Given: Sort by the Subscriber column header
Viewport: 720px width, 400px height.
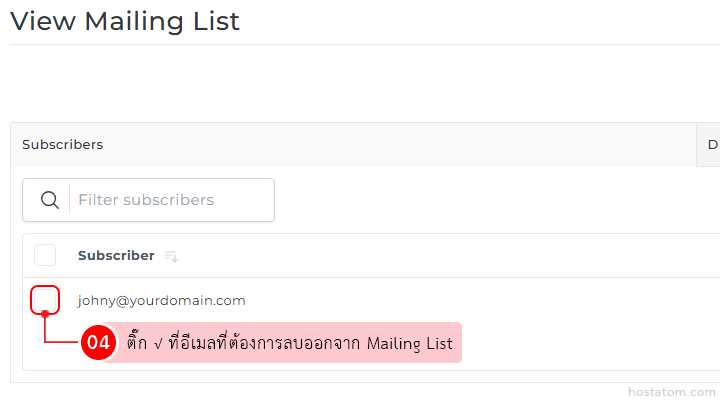Looking at the screenshot, I should (116, 255).
